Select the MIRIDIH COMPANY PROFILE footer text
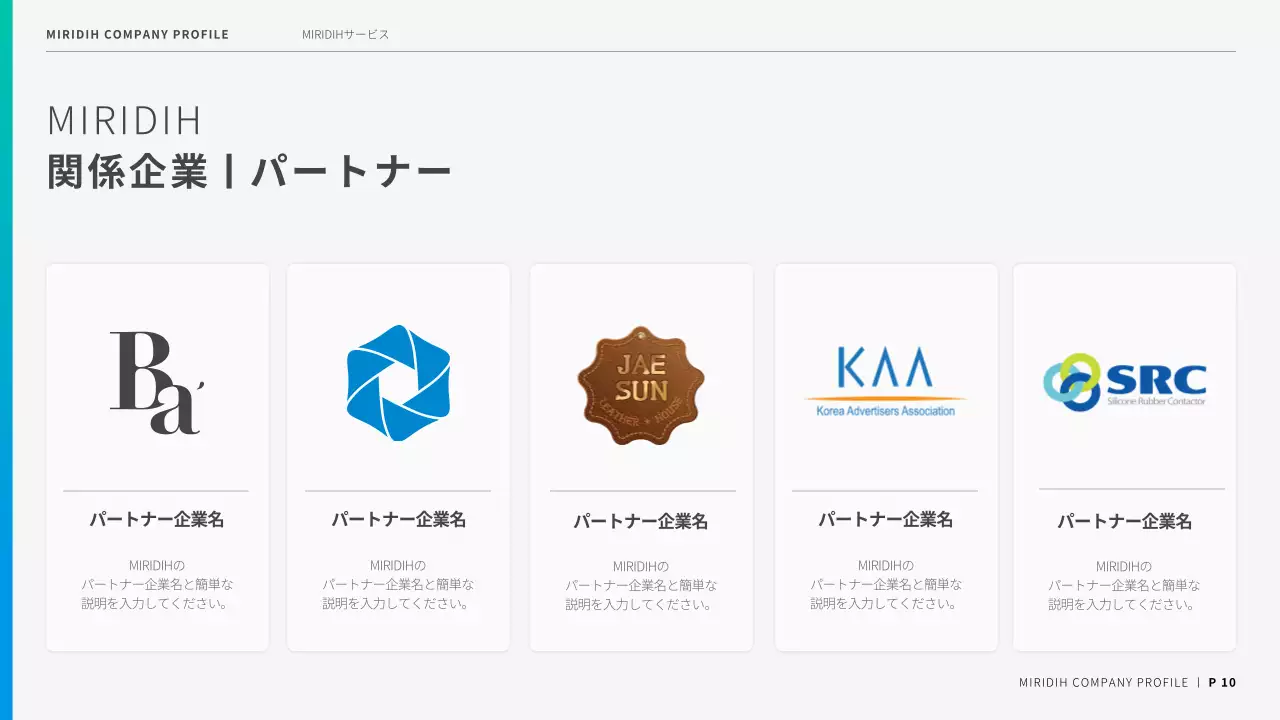 coord(1101,682)
